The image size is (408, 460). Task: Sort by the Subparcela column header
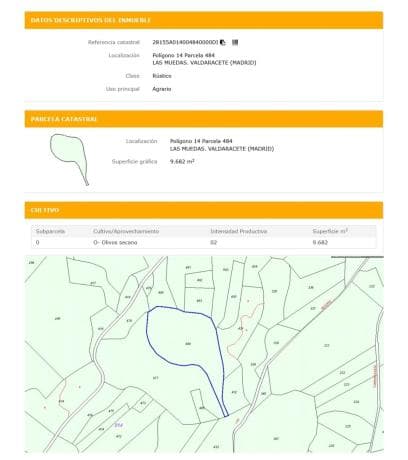tap(50, 231)
